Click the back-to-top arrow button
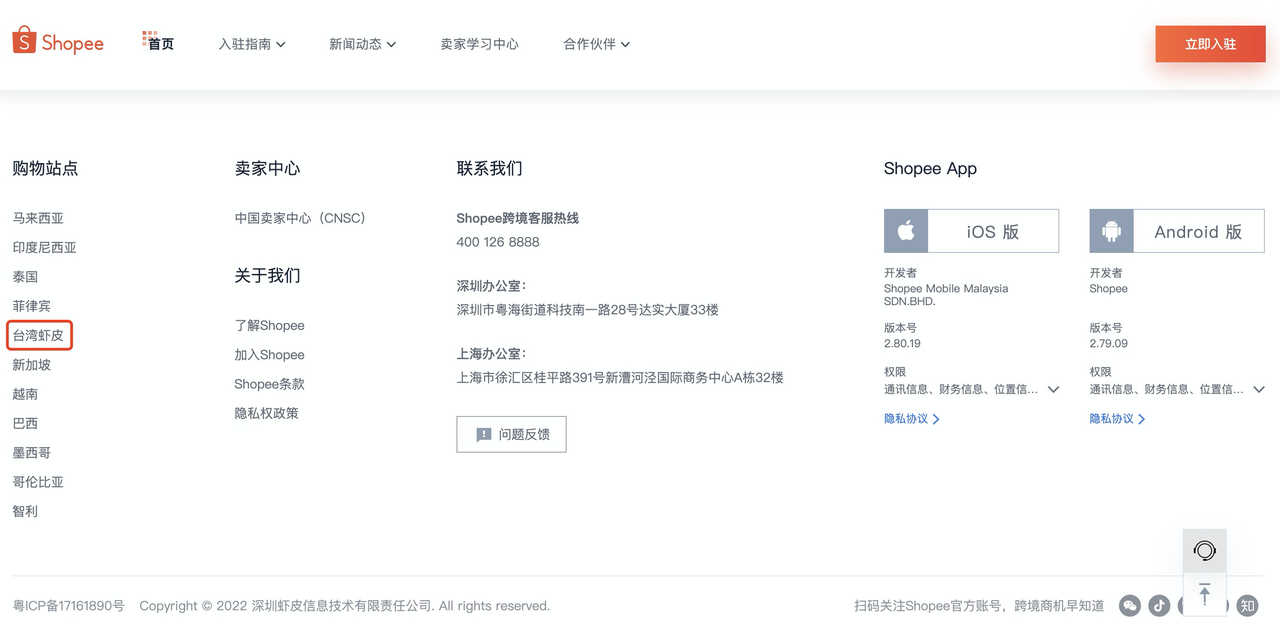This screenshot has height=635, width=1280. click(x=1205, y=595)
